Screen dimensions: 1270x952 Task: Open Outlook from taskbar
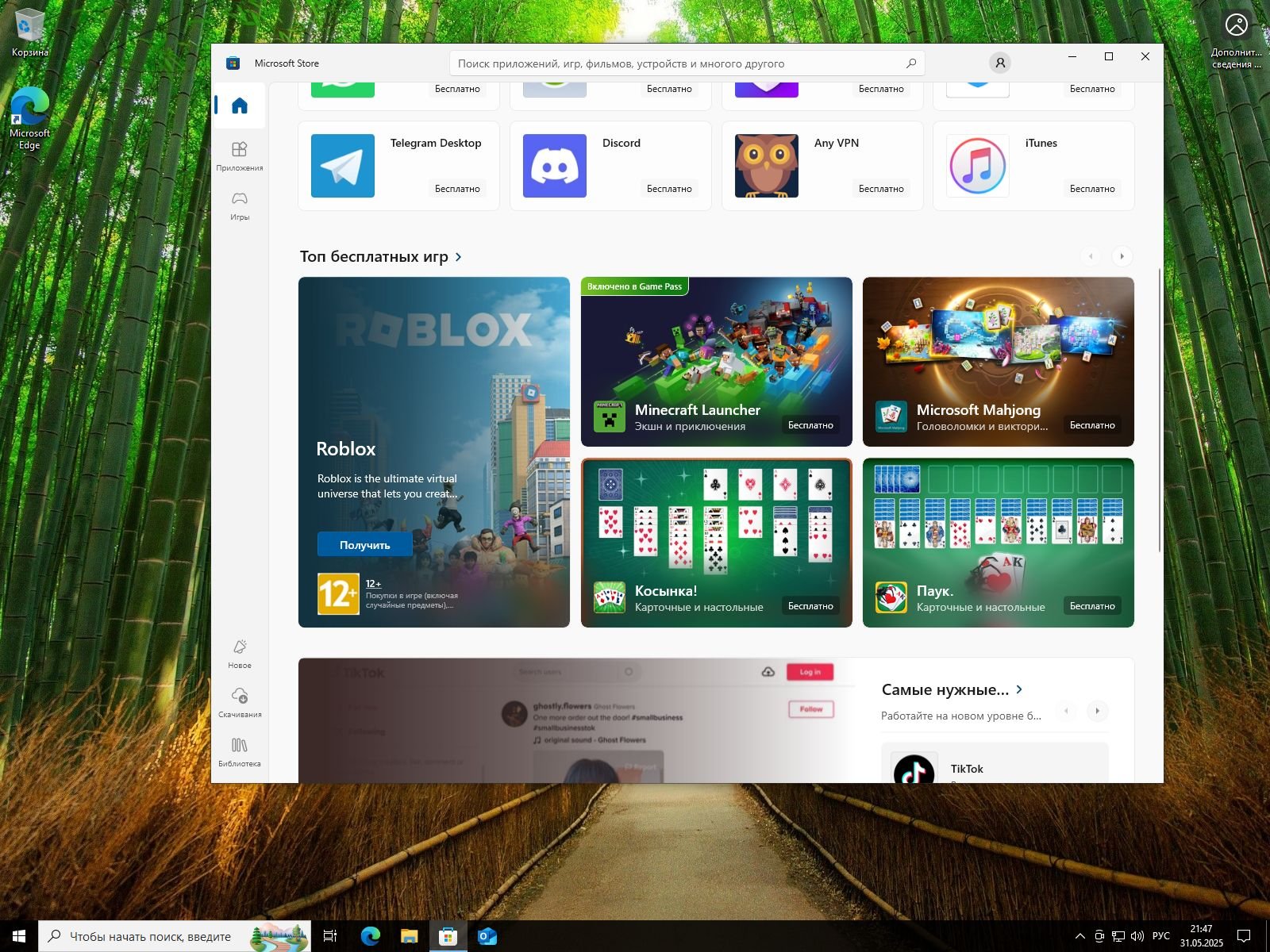487,936
